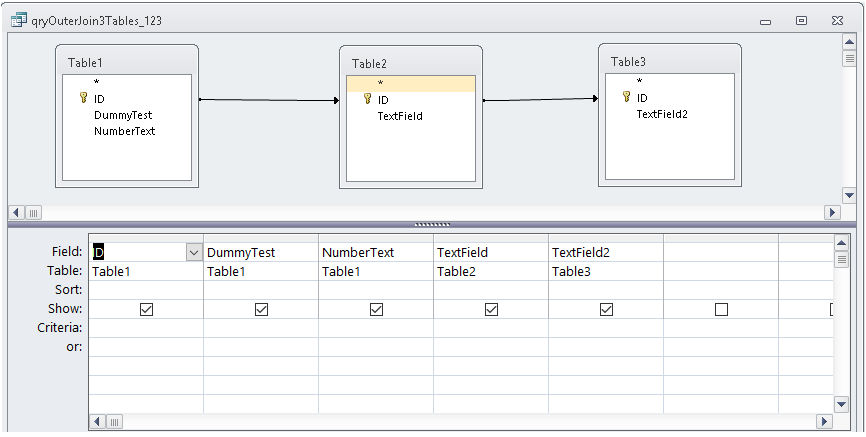
Task: Click the upper pane scroll down arrow
Action: [x=849, y=195]
